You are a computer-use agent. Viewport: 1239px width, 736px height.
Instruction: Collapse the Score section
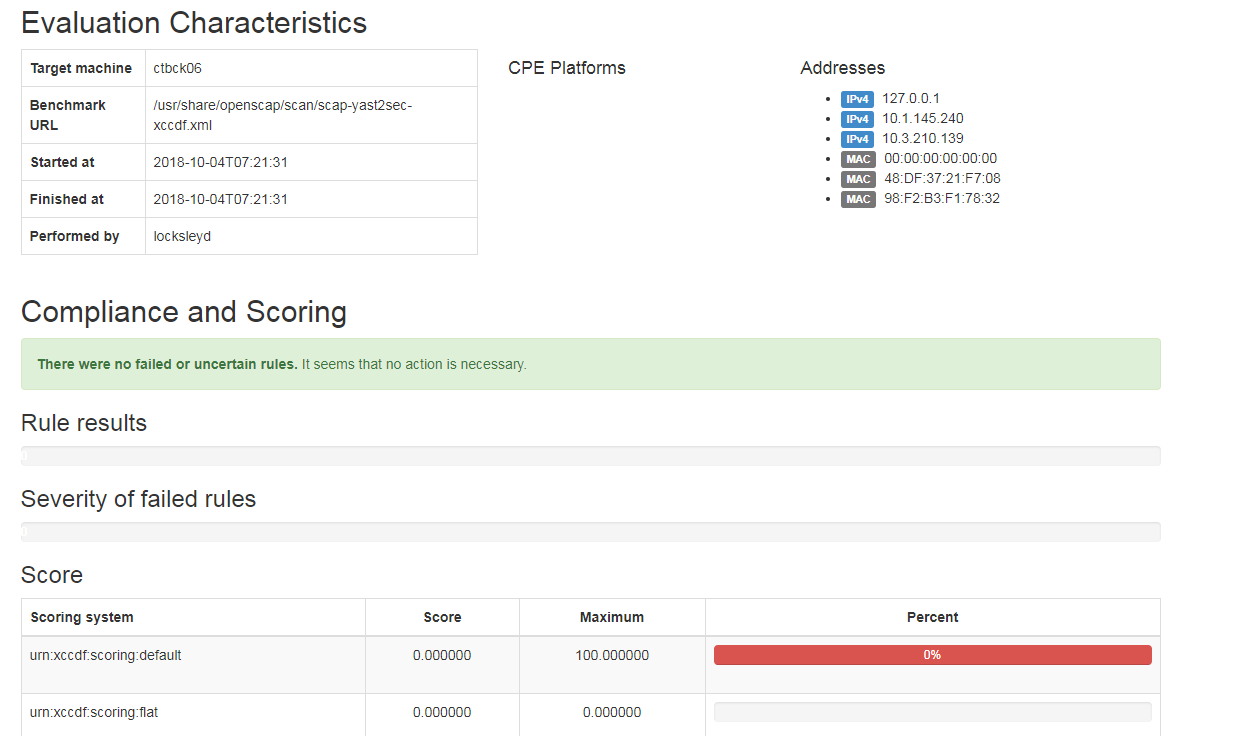coord(52,575)
